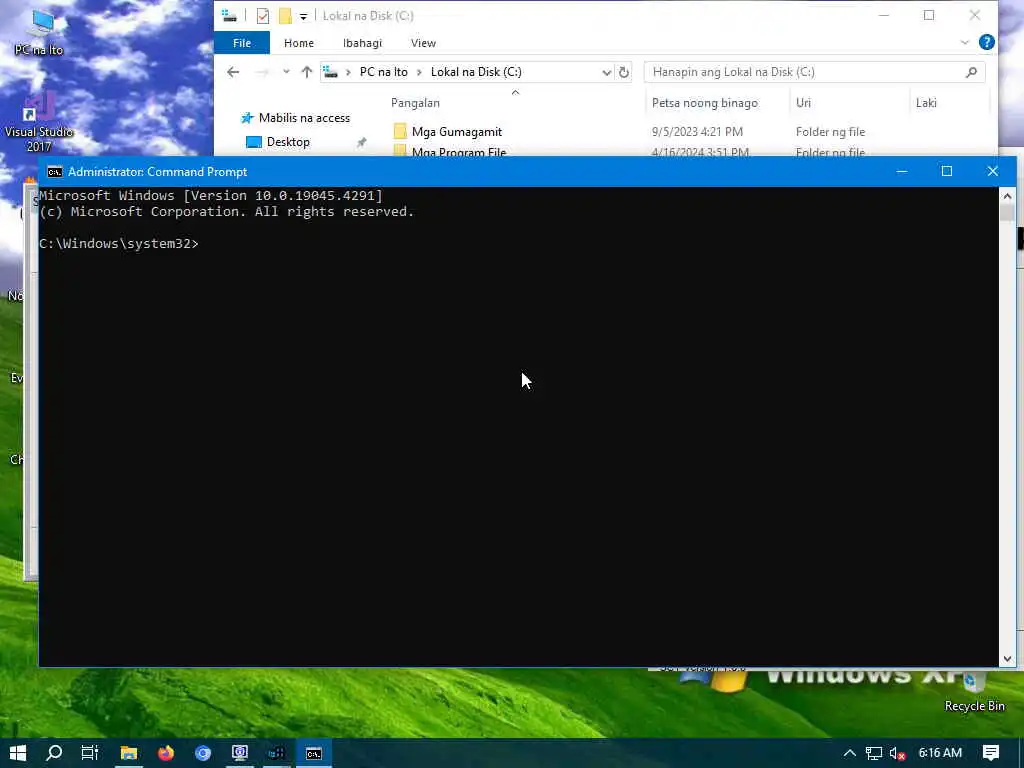Image resolution: width=1024 pixels, height=768 pixels.
Task: Switch to the Home ribbon tab
Action: (298, 43)
